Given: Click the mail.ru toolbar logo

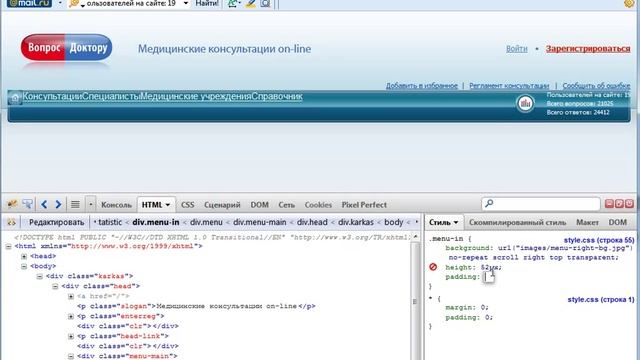Looking at the screenshot, I should (29, 3).
